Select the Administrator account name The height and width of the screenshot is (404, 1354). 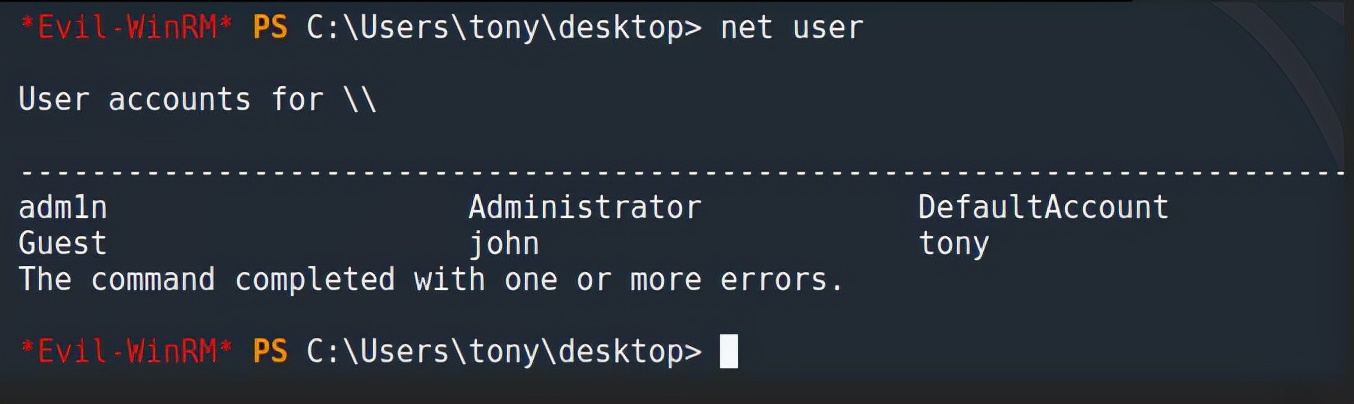[584, 208]
